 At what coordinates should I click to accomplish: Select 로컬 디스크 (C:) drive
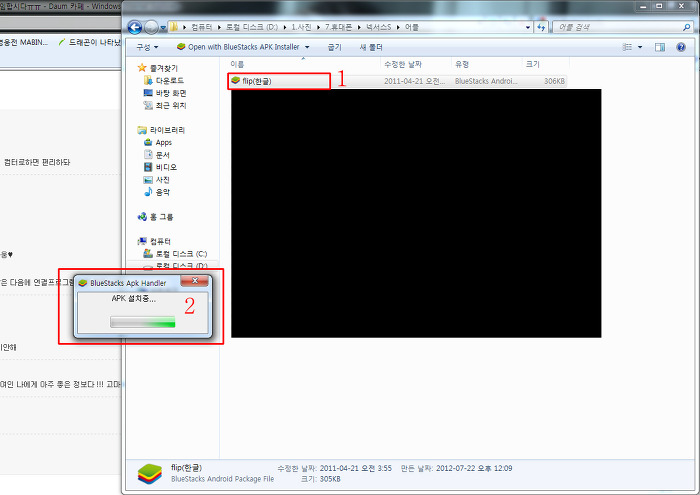(181, 254)
